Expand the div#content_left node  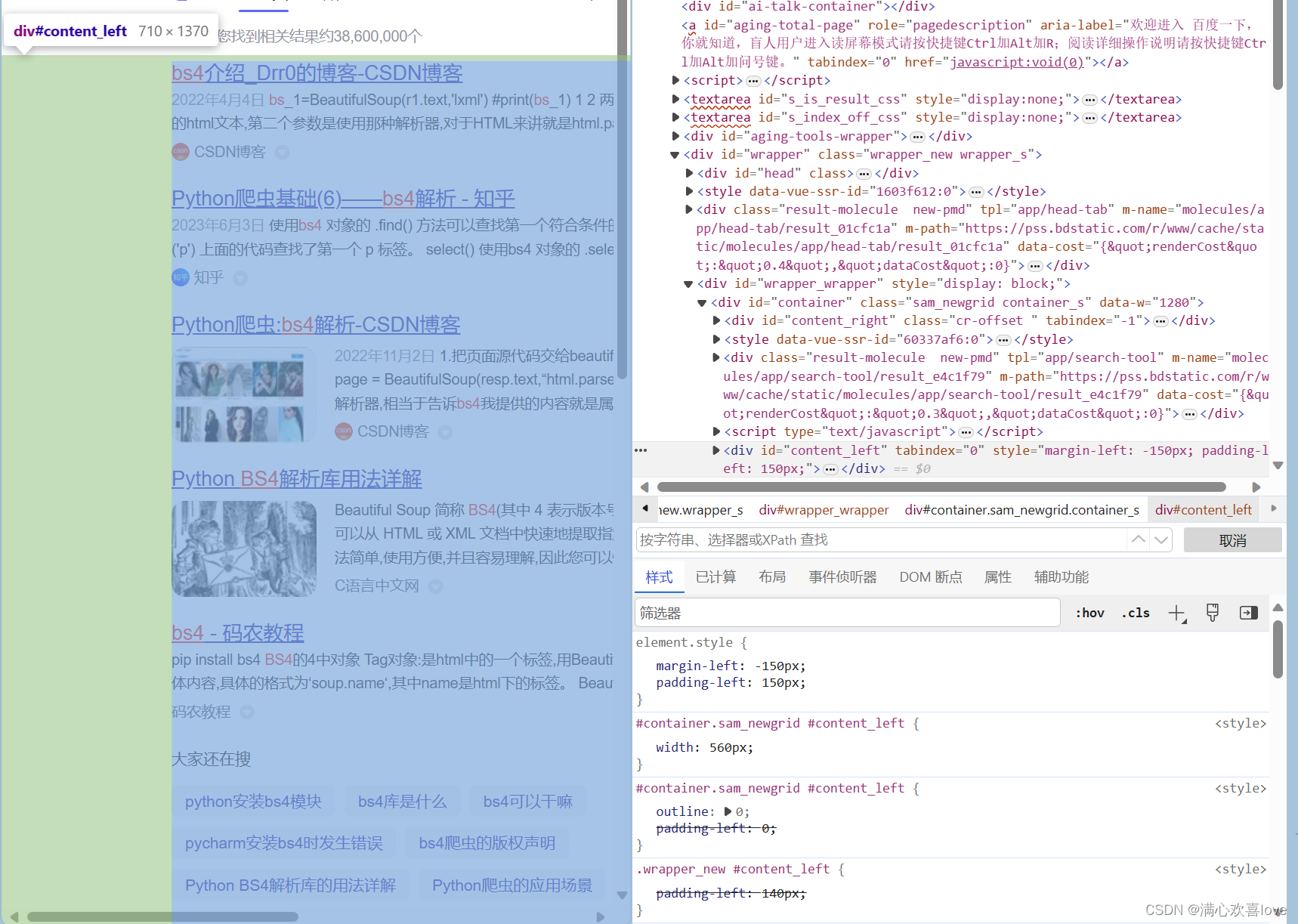pyautogui.click(x=716, y=450)
